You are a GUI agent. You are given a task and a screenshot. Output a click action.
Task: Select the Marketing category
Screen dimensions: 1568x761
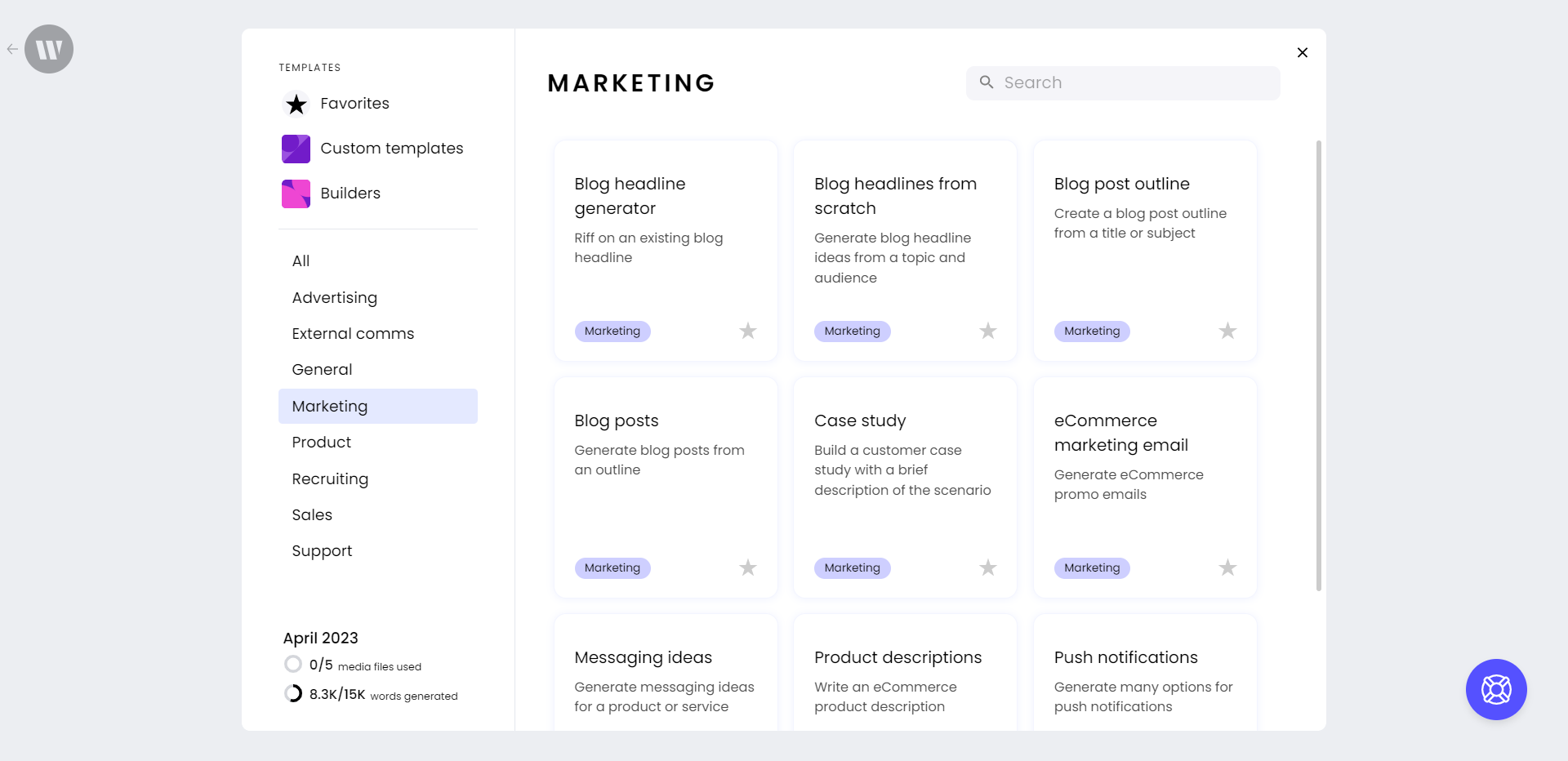378,406
